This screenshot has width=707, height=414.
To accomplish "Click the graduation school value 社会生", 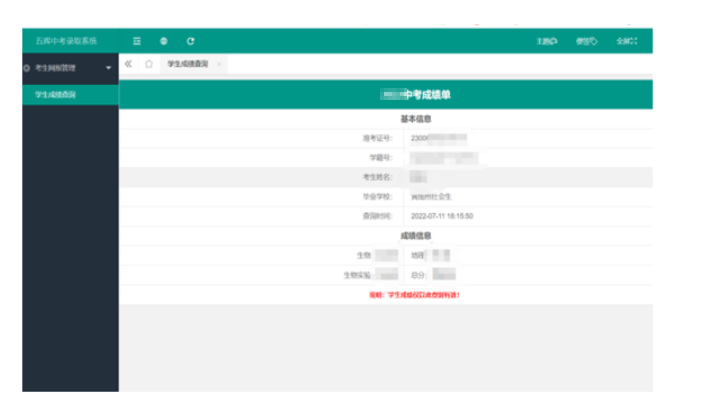I will click(x=431, y=197).
